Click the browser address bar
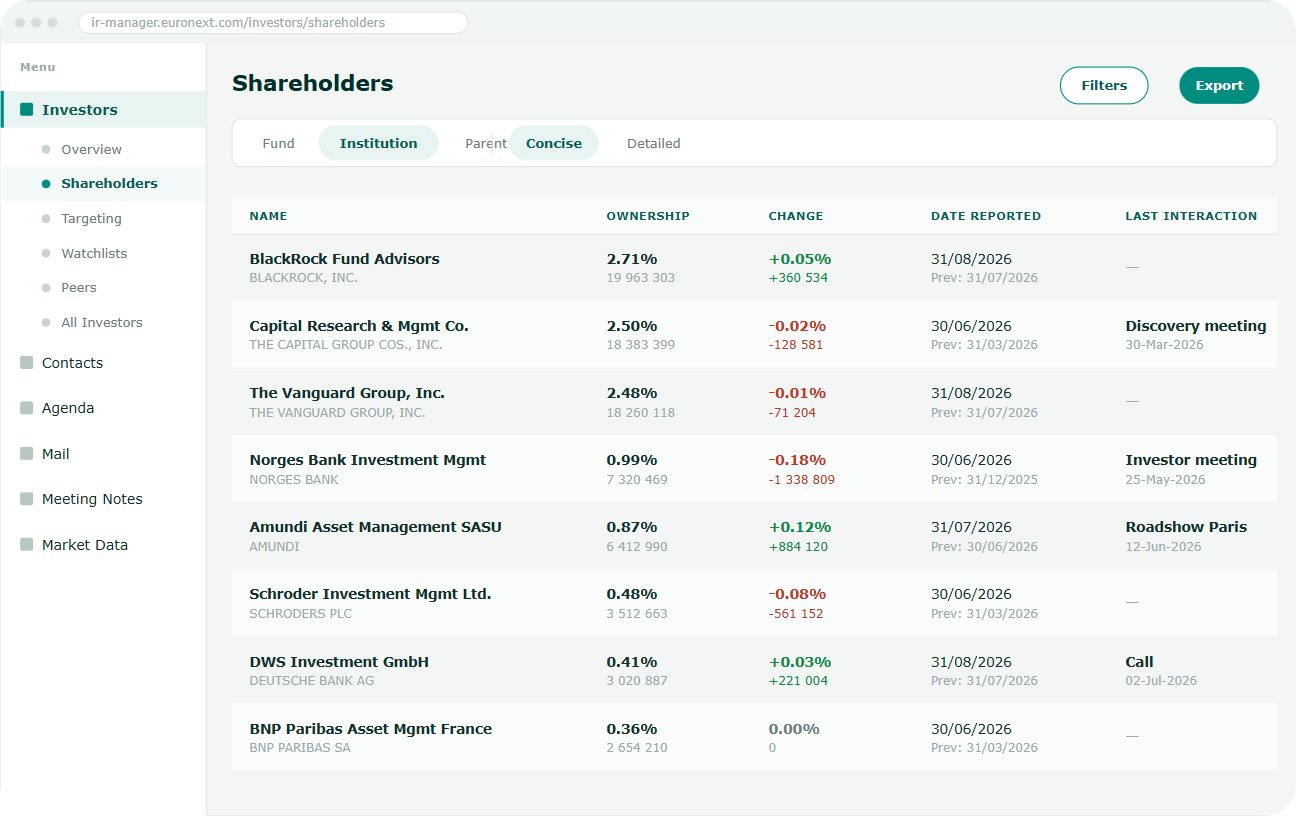The height and width of the screenshot is (816, 1296). pos(273,22)
